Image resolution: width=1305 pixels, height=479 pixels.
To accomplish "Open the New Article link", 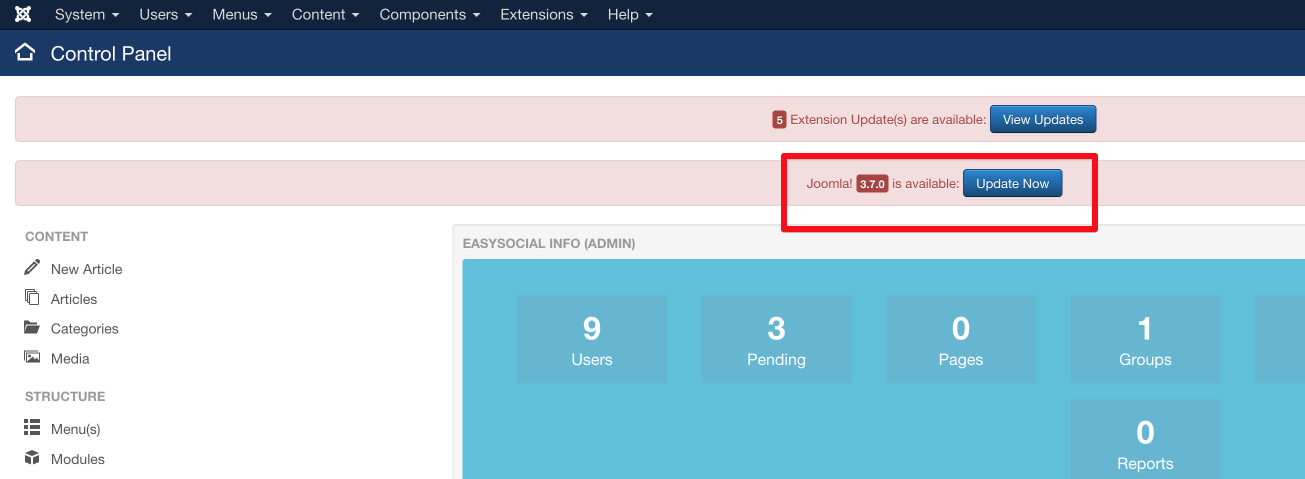I will click(87, 269).
